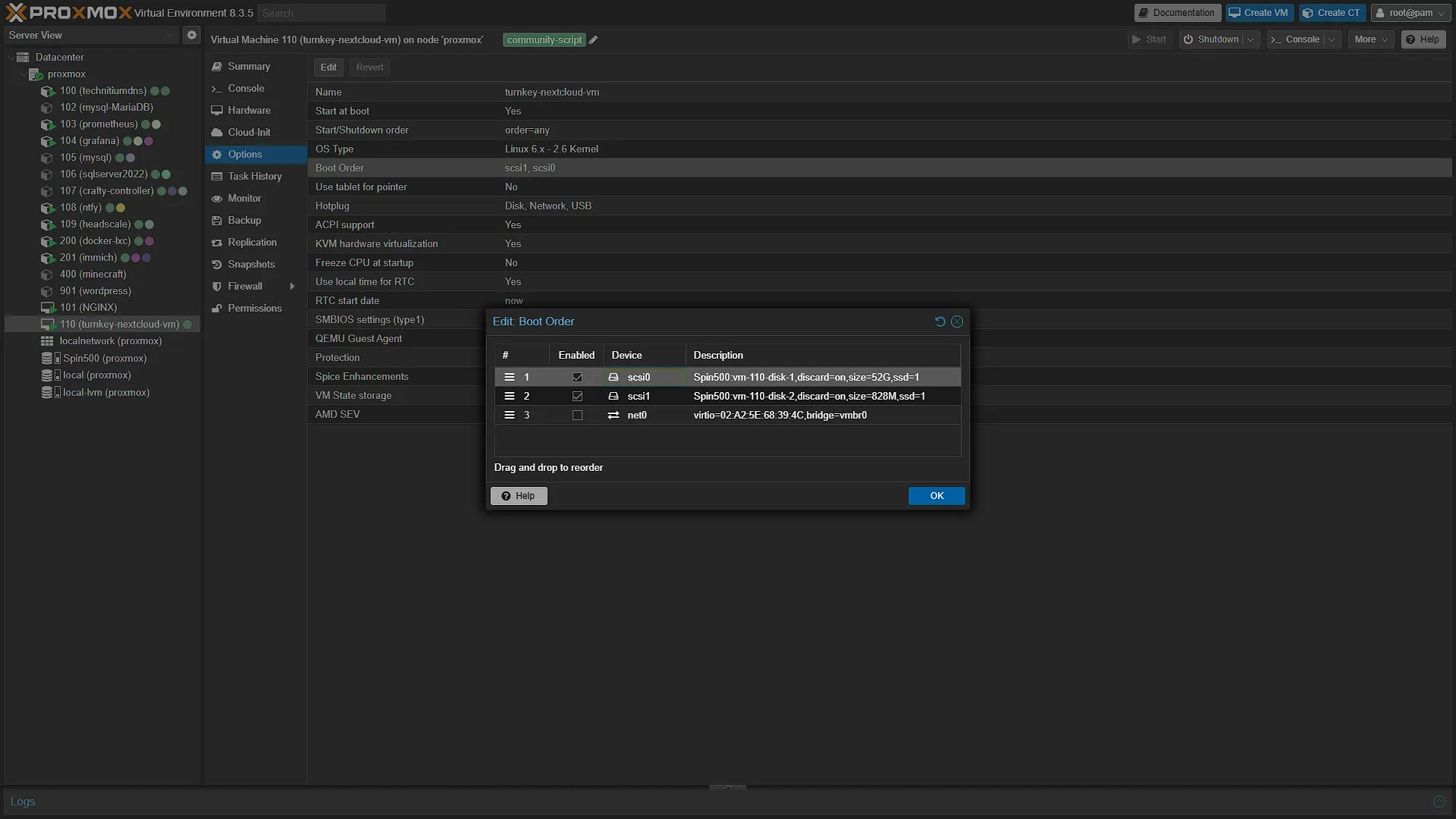
Task: Select the Spin500 (proxmox) storage item
Action: click(105, 358)
